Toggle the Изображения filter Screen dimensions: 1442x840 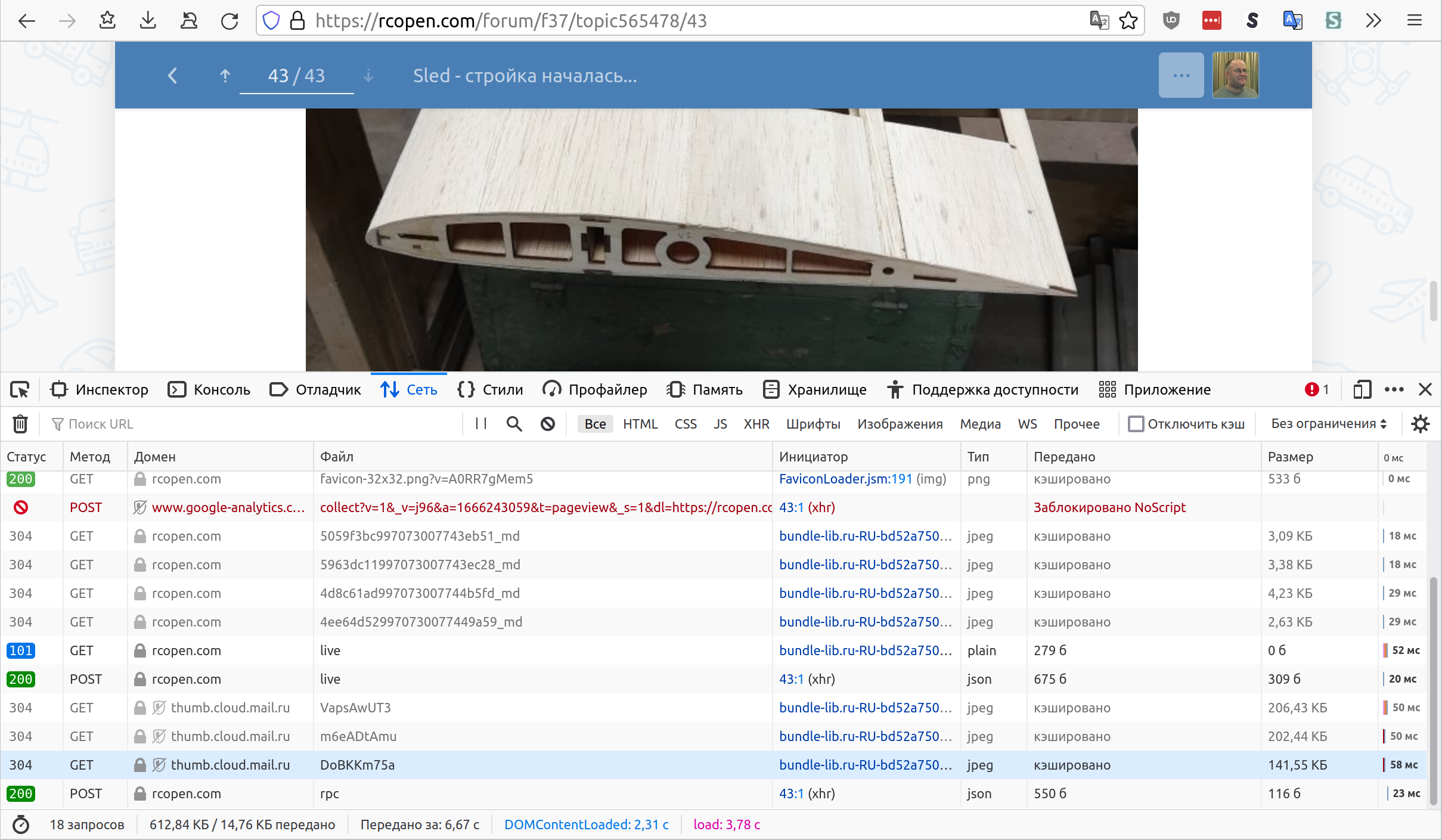pos(900,424)
